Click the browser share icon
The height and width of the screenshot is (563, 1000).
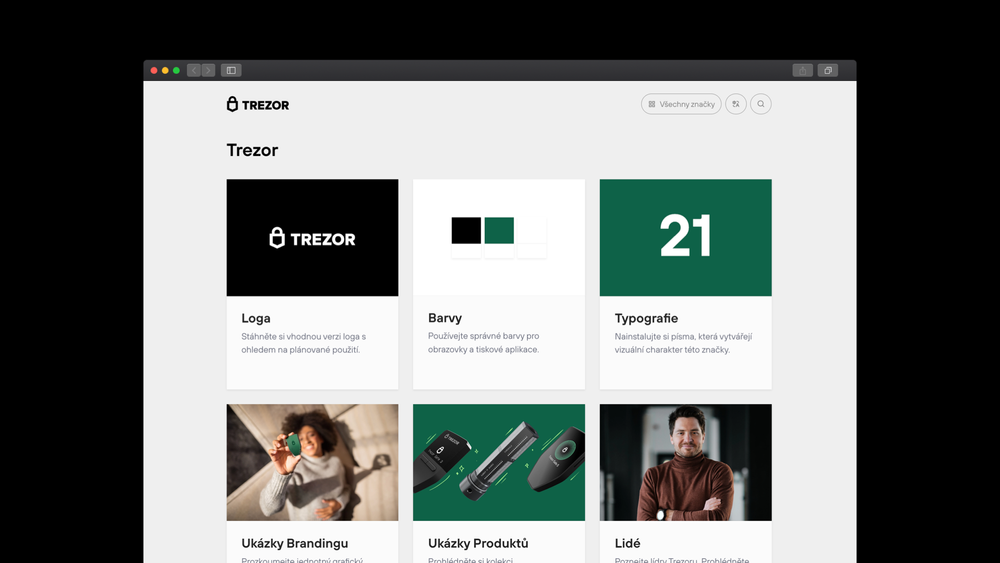click(802, 70)
